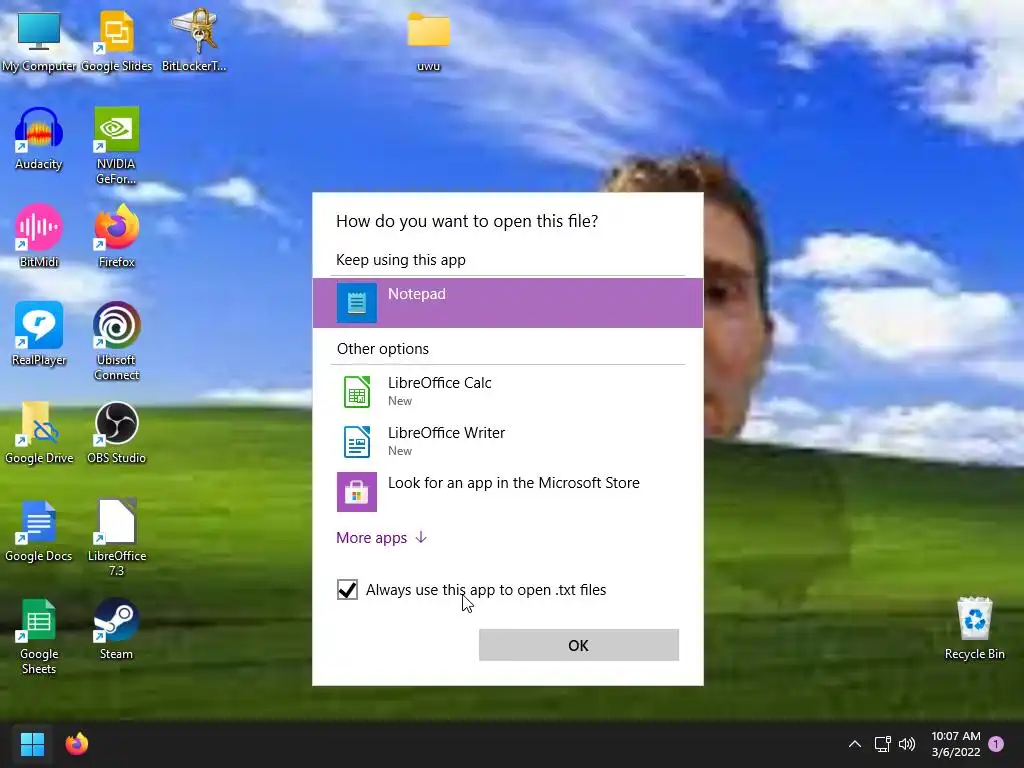1024x768 pixels.
Task: Open the network status tray icon
Action: [x=882, y=744]
